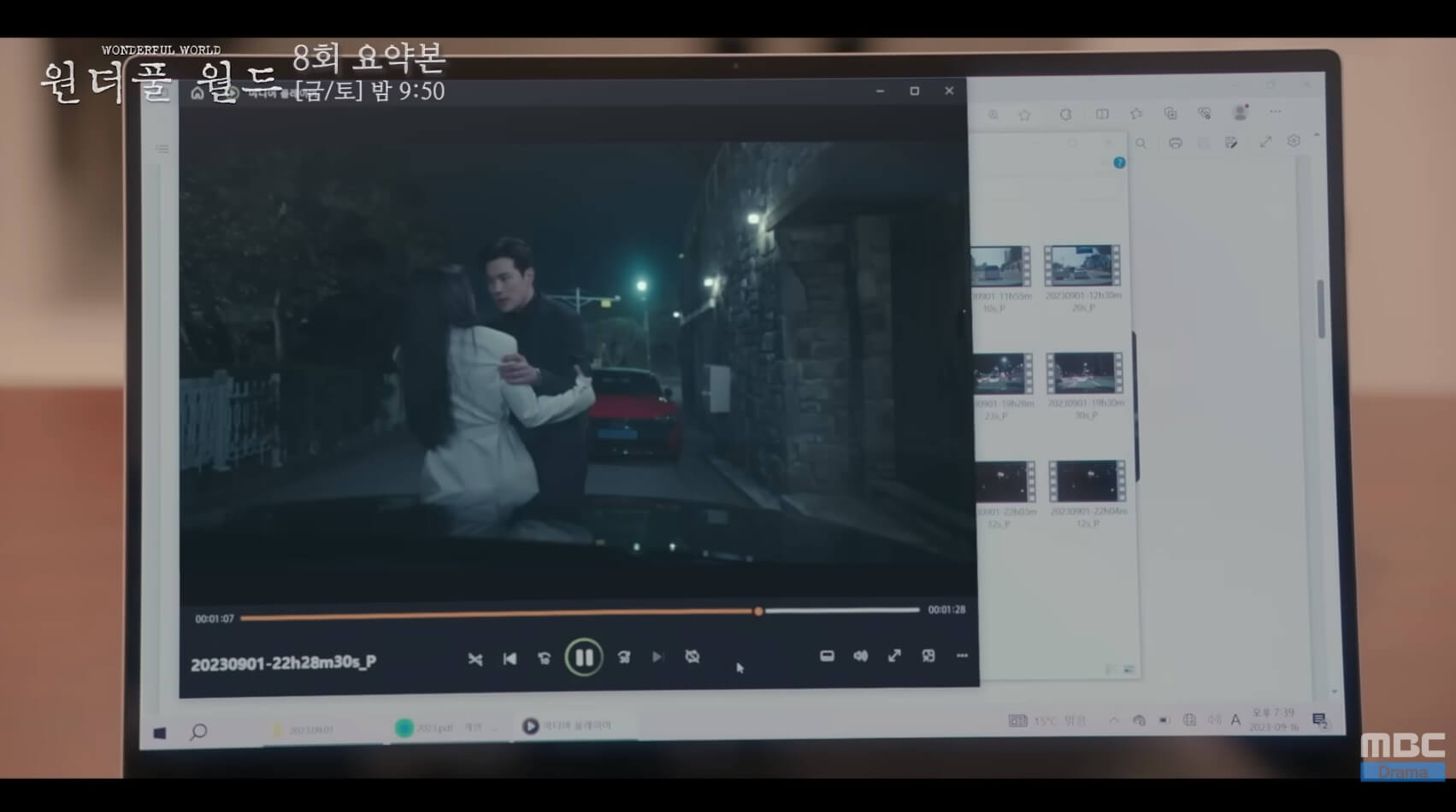Click the playhead knob on the timeline
1456x812 pixels.
coord(758,611)
